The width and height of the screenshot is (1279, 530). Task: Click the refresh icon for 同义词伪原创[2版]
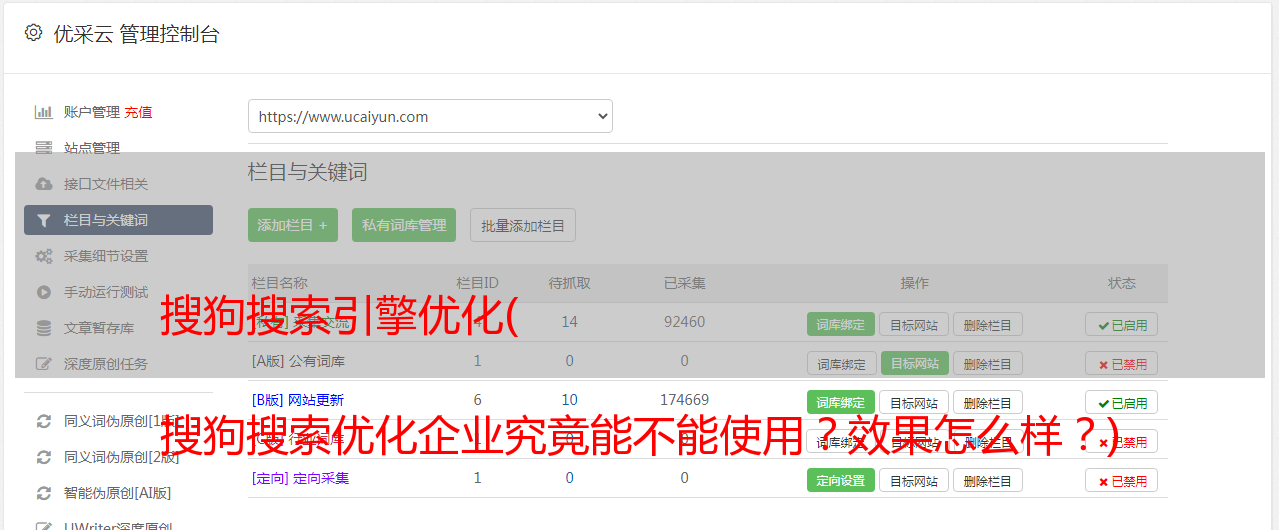pos(43,457)
